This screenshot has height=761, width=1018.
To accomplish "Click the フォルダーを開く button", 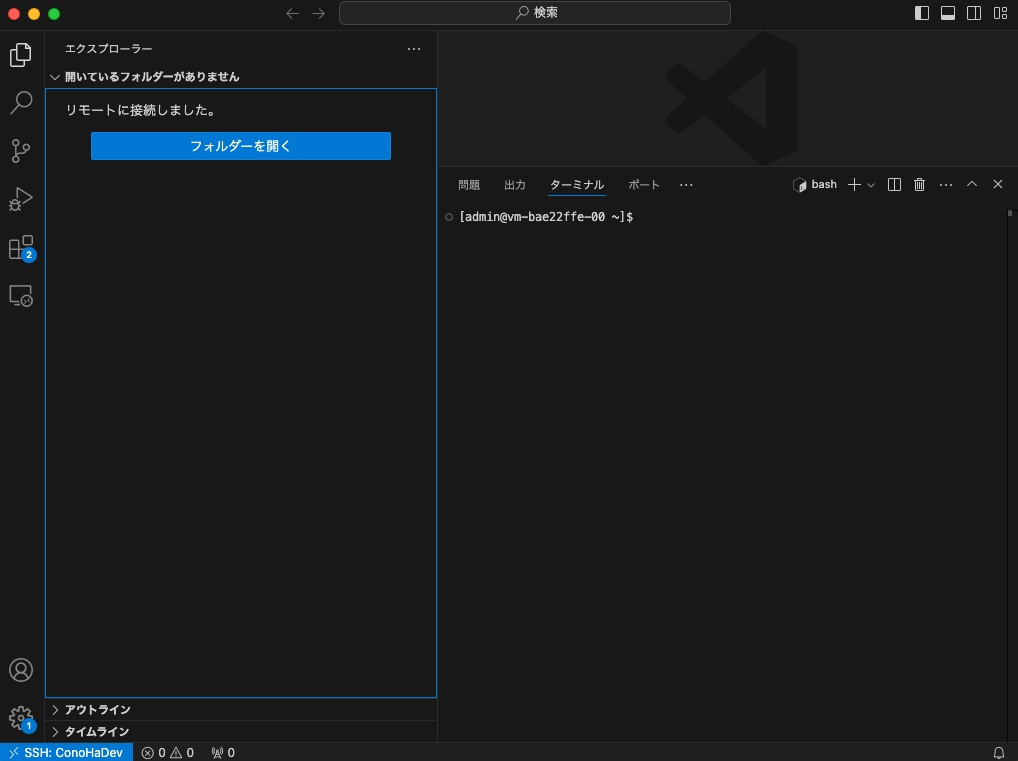I will 240,145.
